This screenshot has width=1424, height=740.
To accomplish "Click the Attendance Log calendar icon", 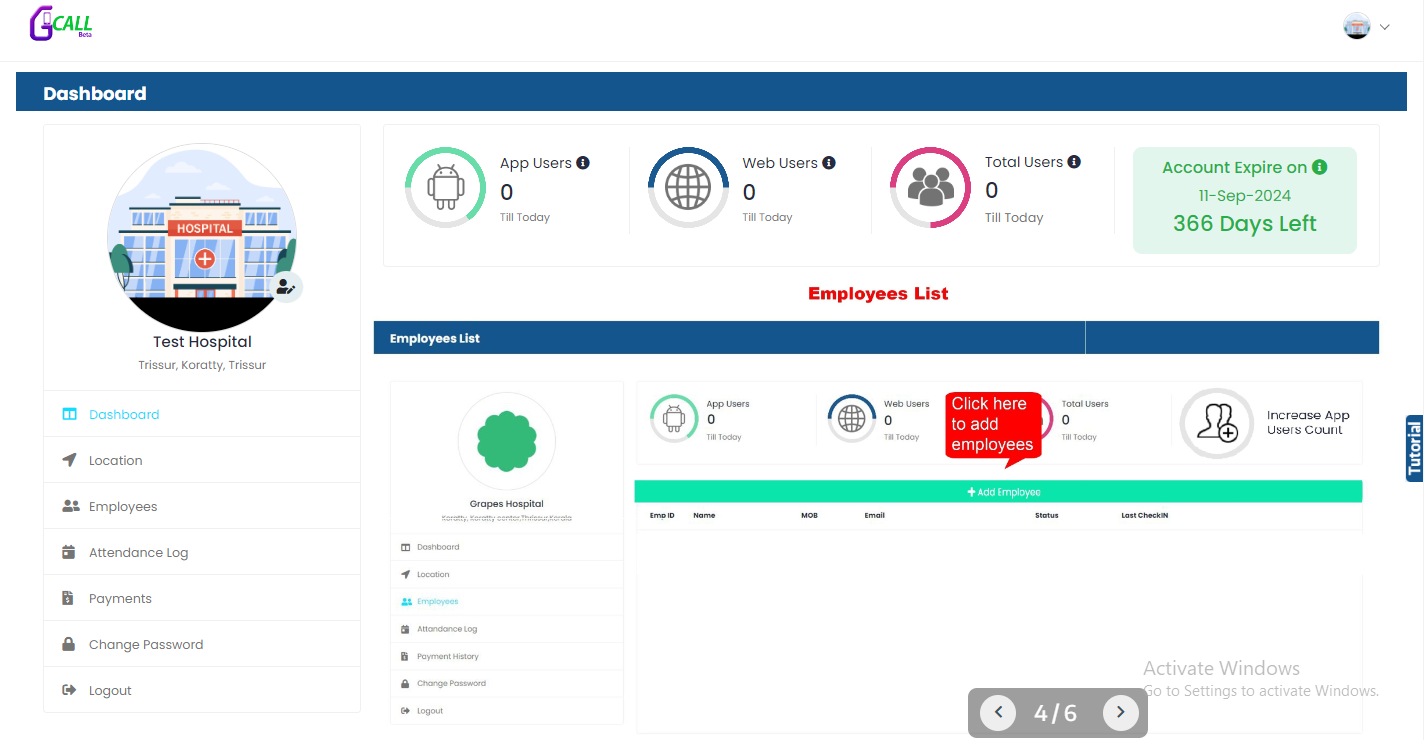I will pos(69,552).
